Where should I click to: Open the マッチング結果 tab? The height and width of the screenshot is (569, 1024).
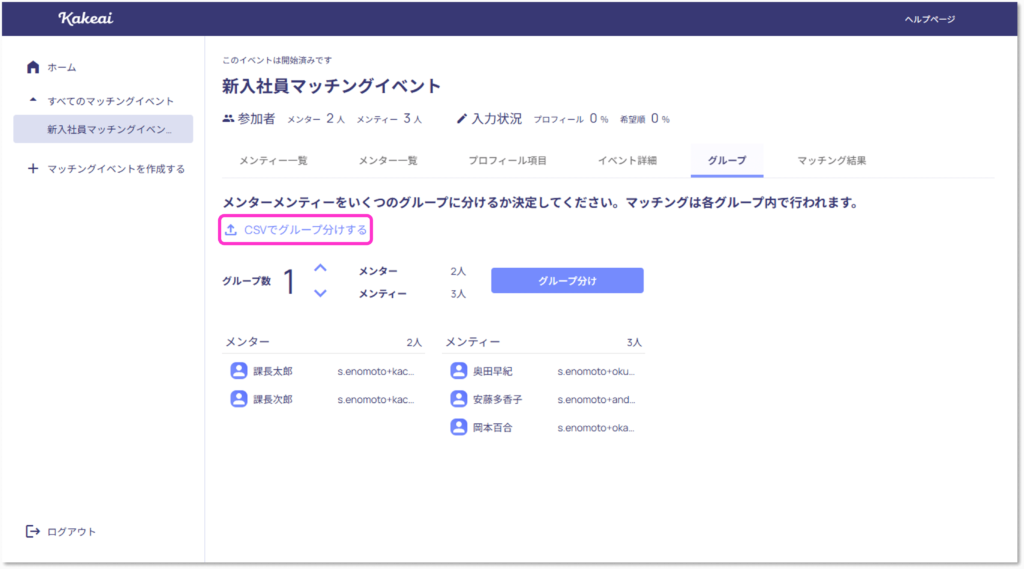(x=831, y=160)
